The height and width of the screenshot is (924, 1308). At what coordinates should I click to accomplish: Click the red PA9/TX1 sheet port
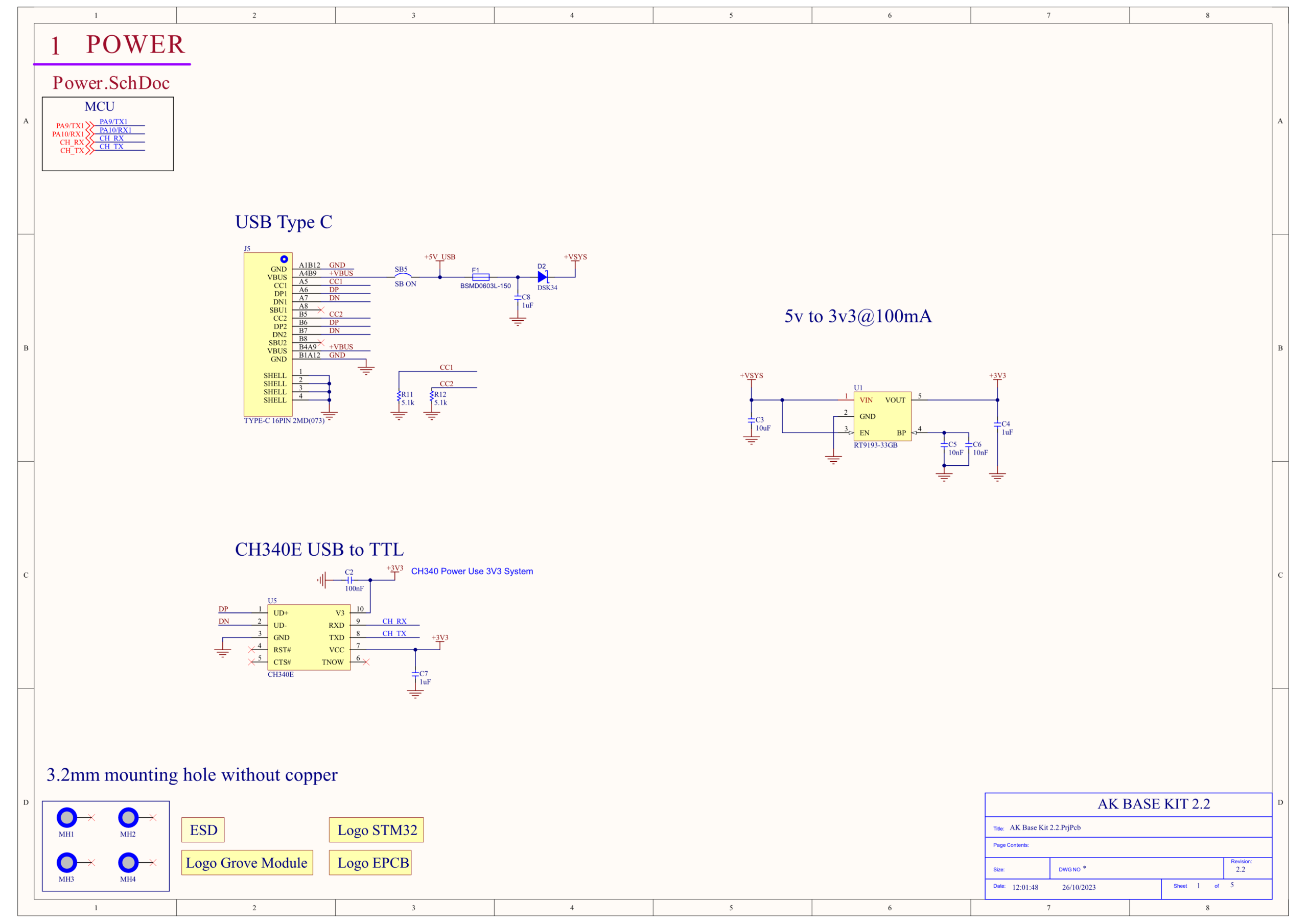coord(74,126)
